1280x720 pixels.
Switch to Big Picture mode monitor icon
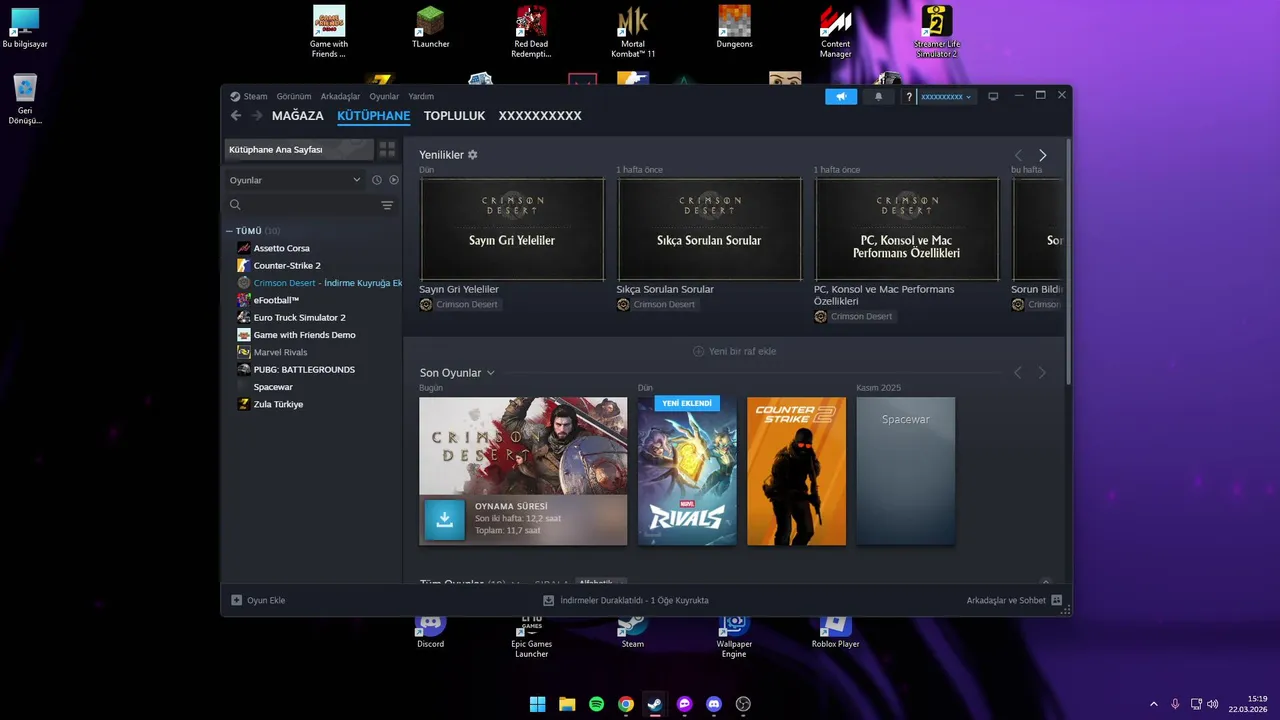click(993, 97)
